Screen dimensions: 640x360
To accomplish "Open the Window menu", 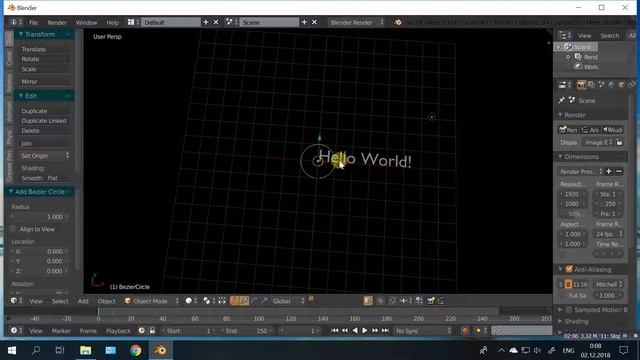I will click(x=87, y=22).
